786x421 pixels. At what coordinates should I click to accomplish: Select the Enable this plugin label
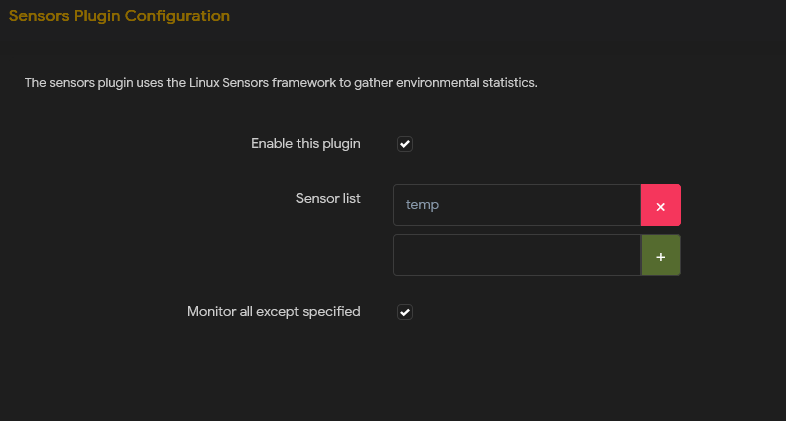pyautogui.click(x=306, y=144)
